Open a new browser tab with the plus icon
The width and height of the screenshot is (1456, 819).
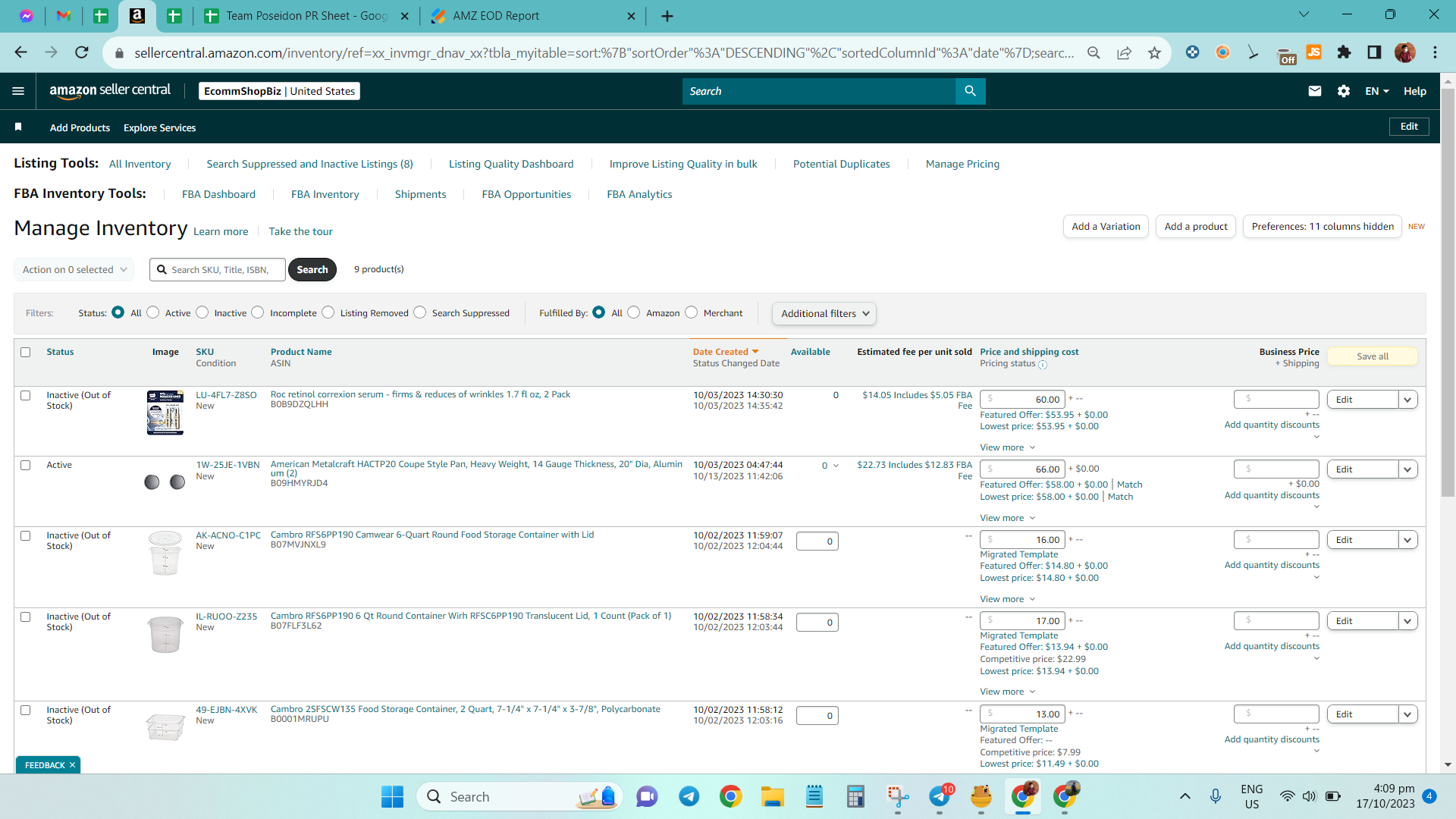coord(667,16)
